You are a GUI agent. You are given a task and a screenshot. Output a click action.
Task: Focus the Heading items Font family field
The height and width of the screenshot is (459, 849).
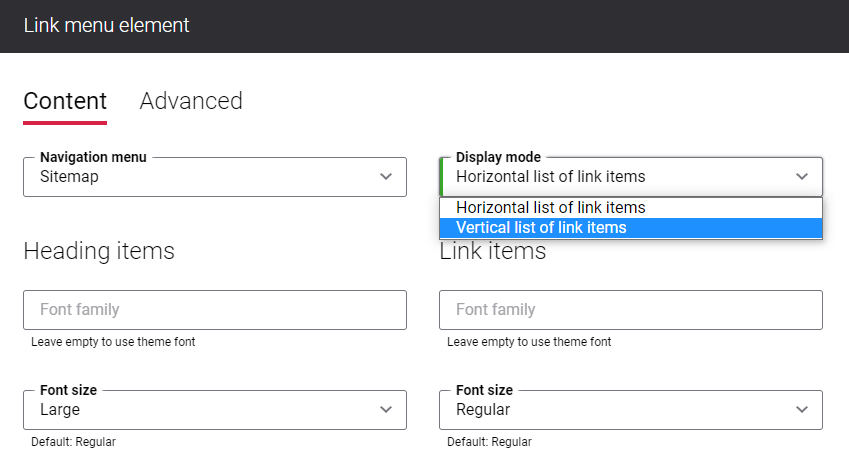coord(215,310)
